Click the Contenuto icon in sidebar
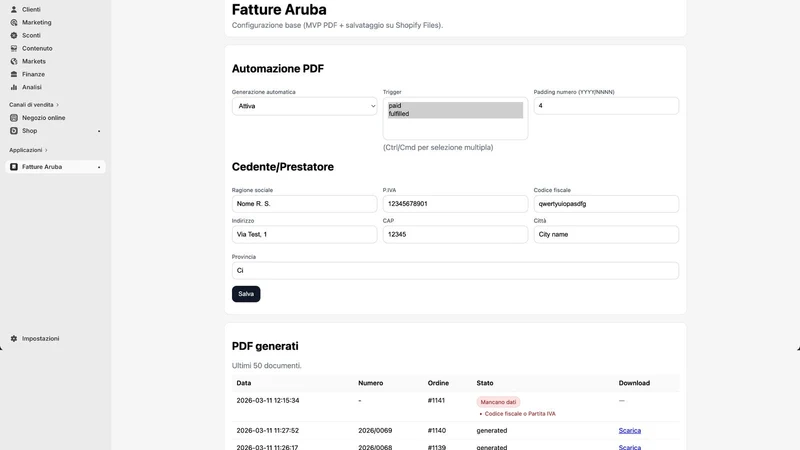Screen dimensions: 800x450 click(14, 48)
